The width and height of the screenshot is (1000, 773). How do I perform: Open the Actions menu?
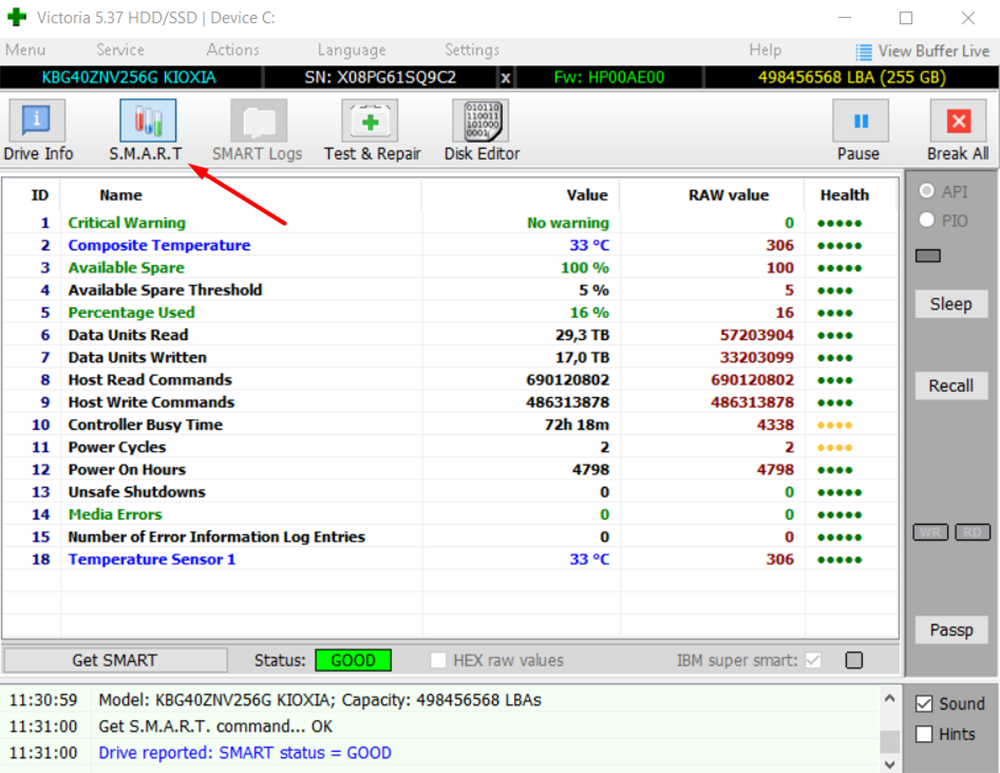coord(233,50)
